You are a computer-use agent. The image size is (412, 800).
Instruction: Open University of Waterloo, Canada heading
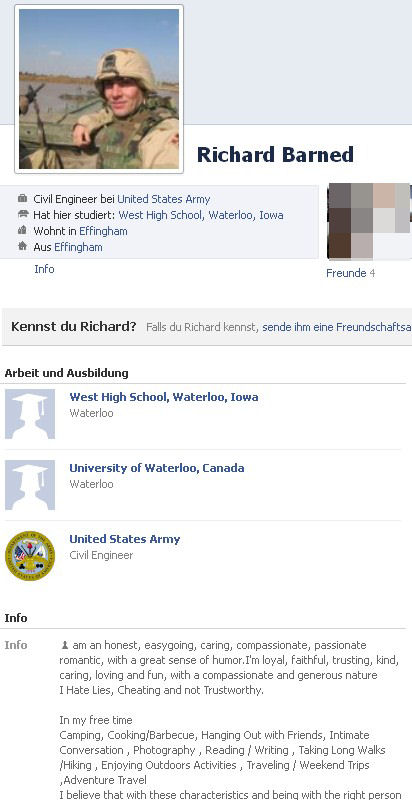pyautogui.click(x=157, y=468)
